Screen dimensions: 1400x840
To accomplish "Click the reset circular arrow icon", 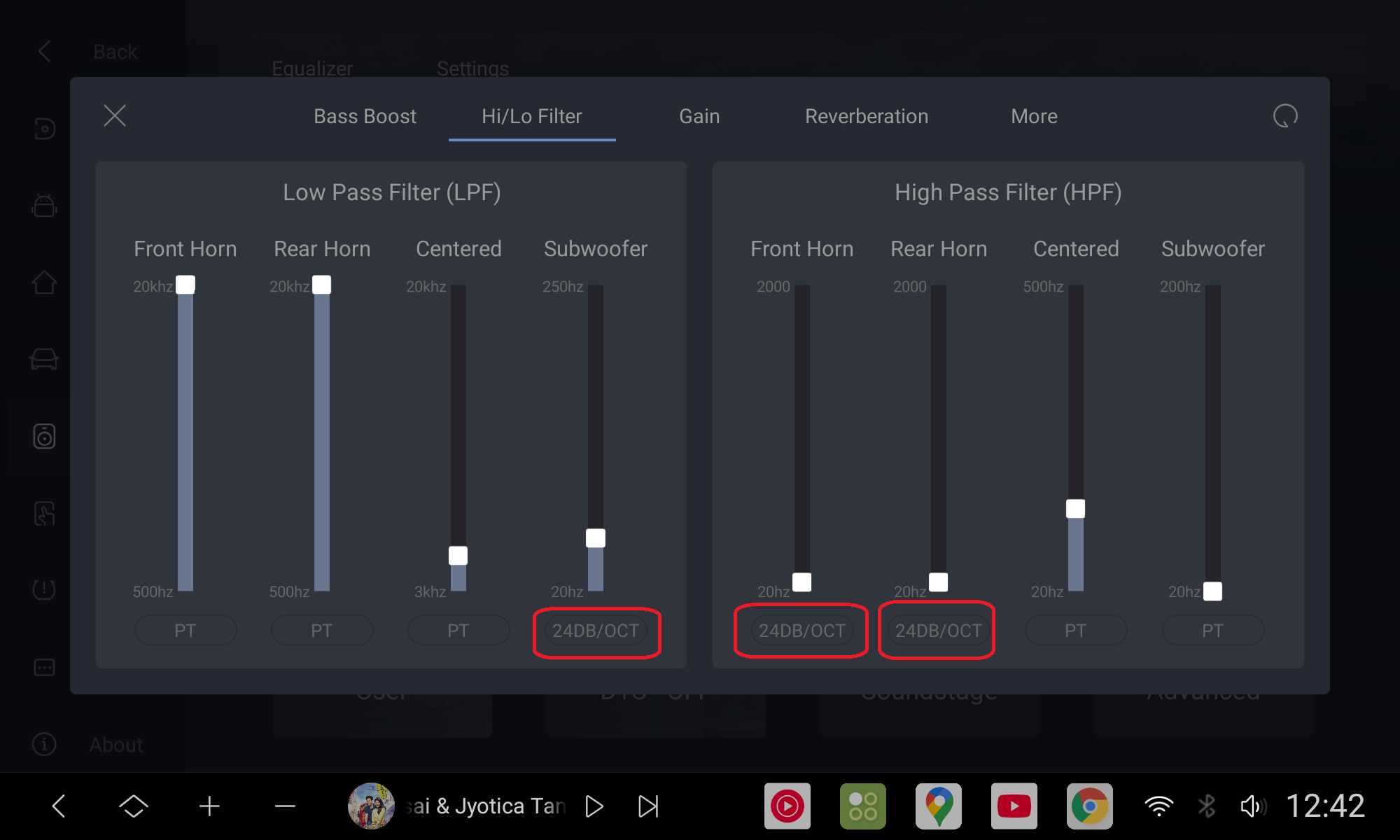I will pos(1285,116).
